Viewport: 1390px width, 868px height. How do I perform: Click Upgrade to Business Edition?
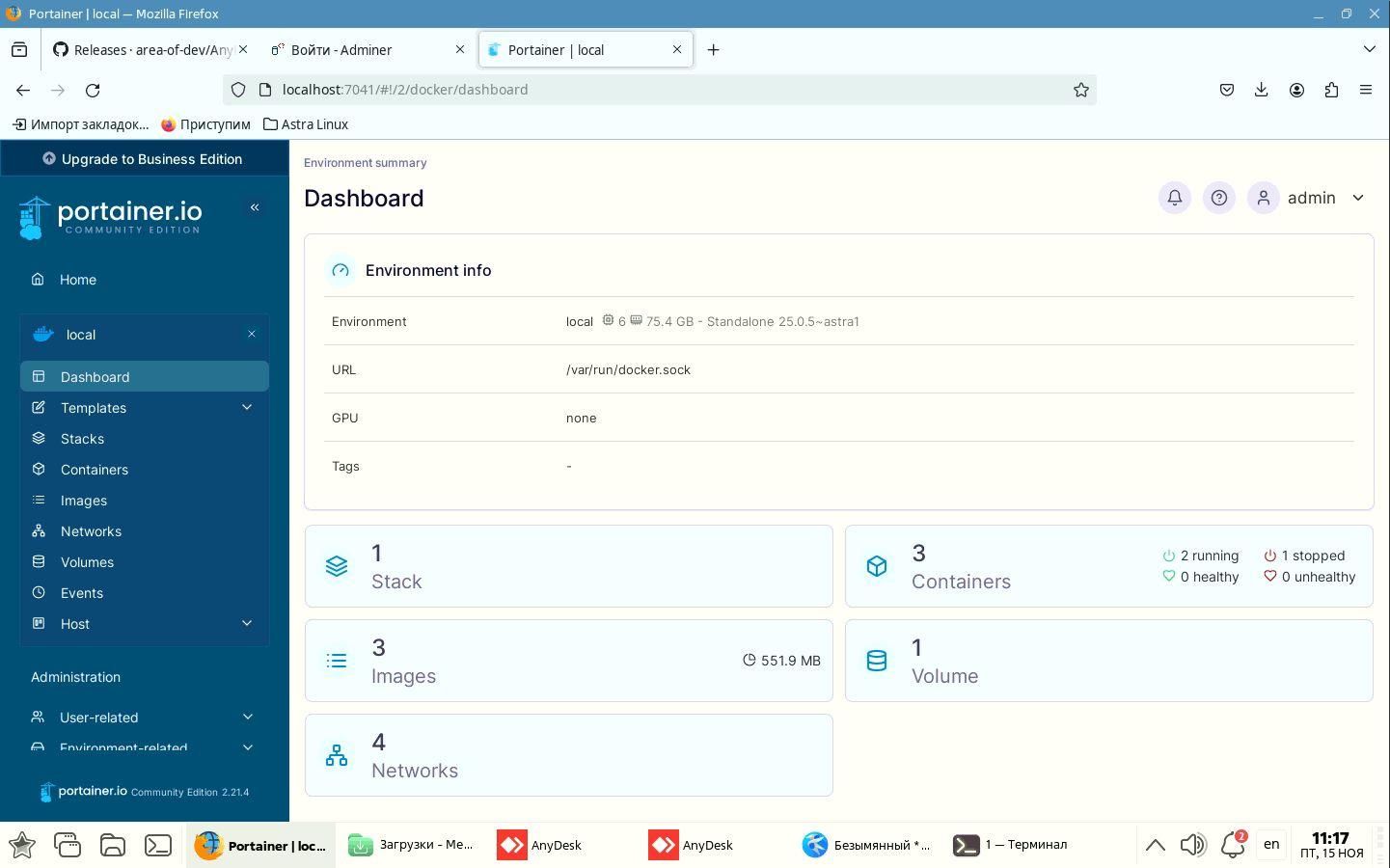coord(144,159)
